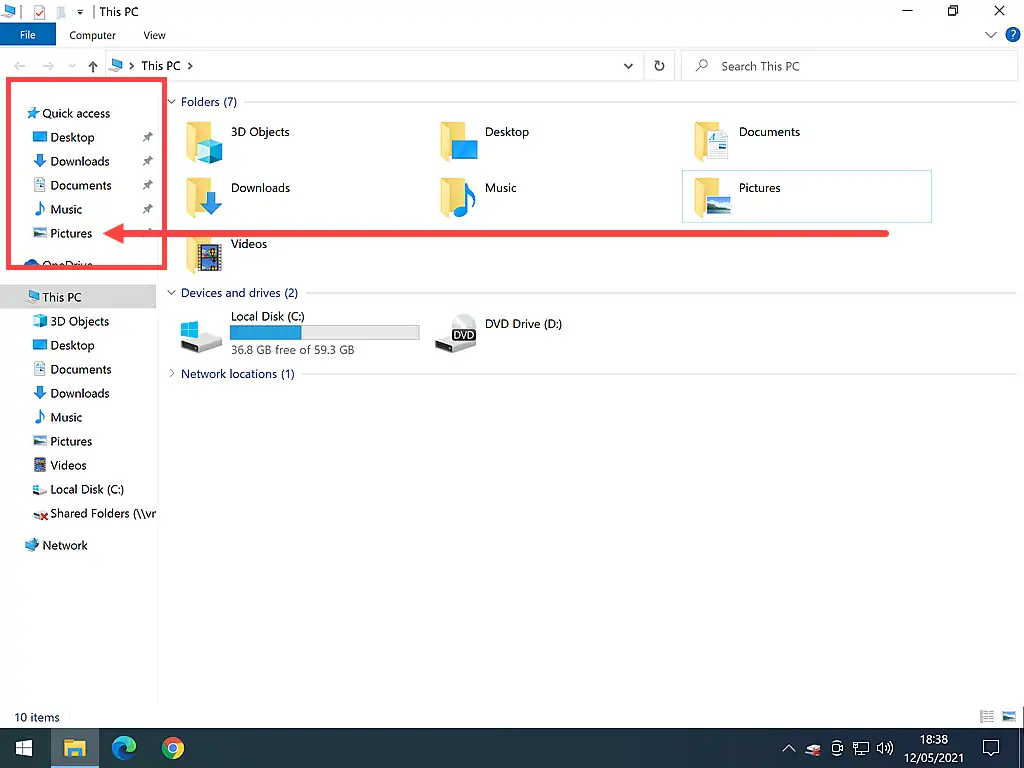Switch to the View tab
This screenshot has width=1024, height=768.
pyautogui.click(x=154, y=35)
